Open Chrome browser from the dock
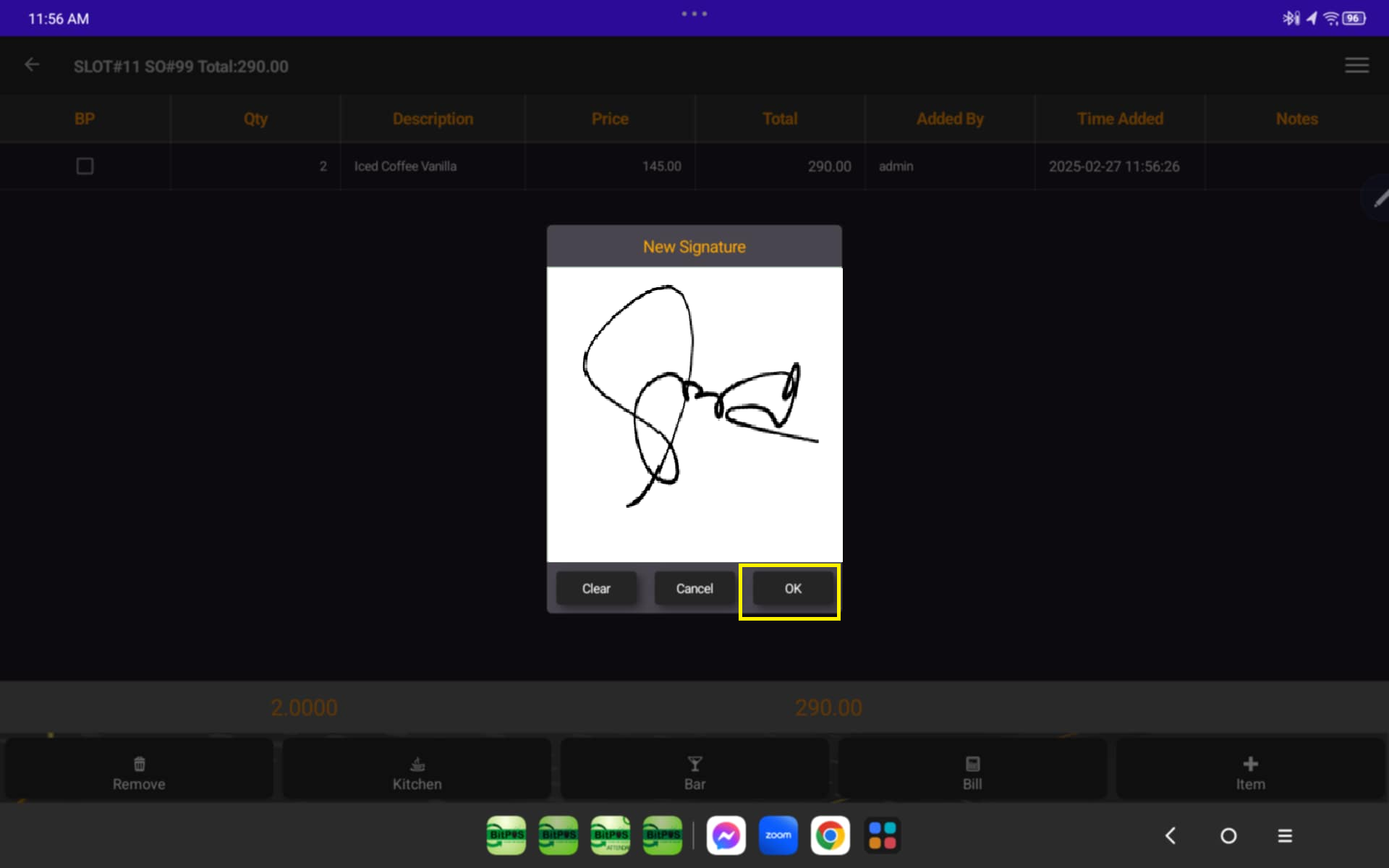 pos(830,835)
